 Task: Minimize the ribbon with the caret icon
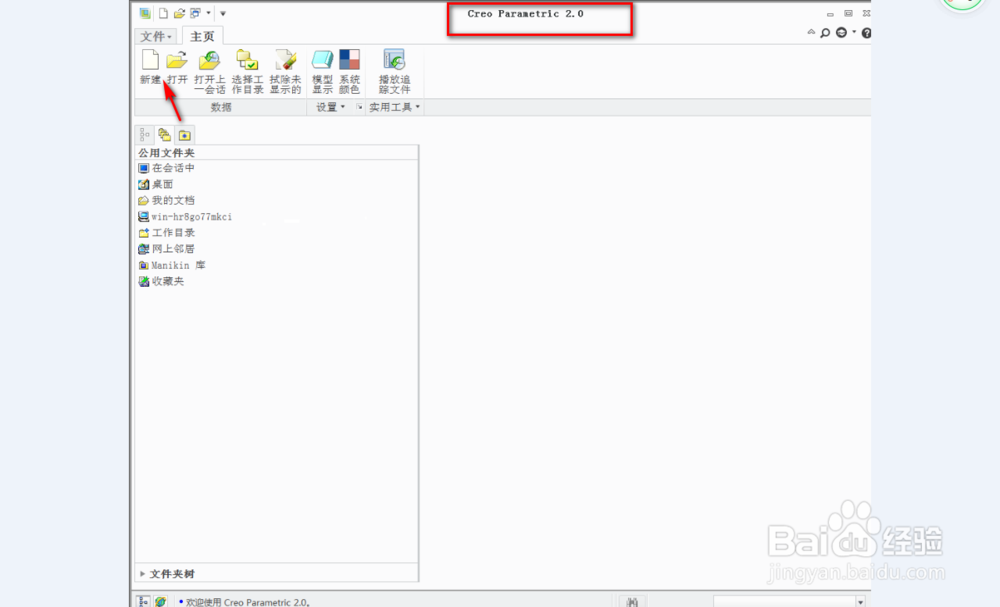(811, 32)
